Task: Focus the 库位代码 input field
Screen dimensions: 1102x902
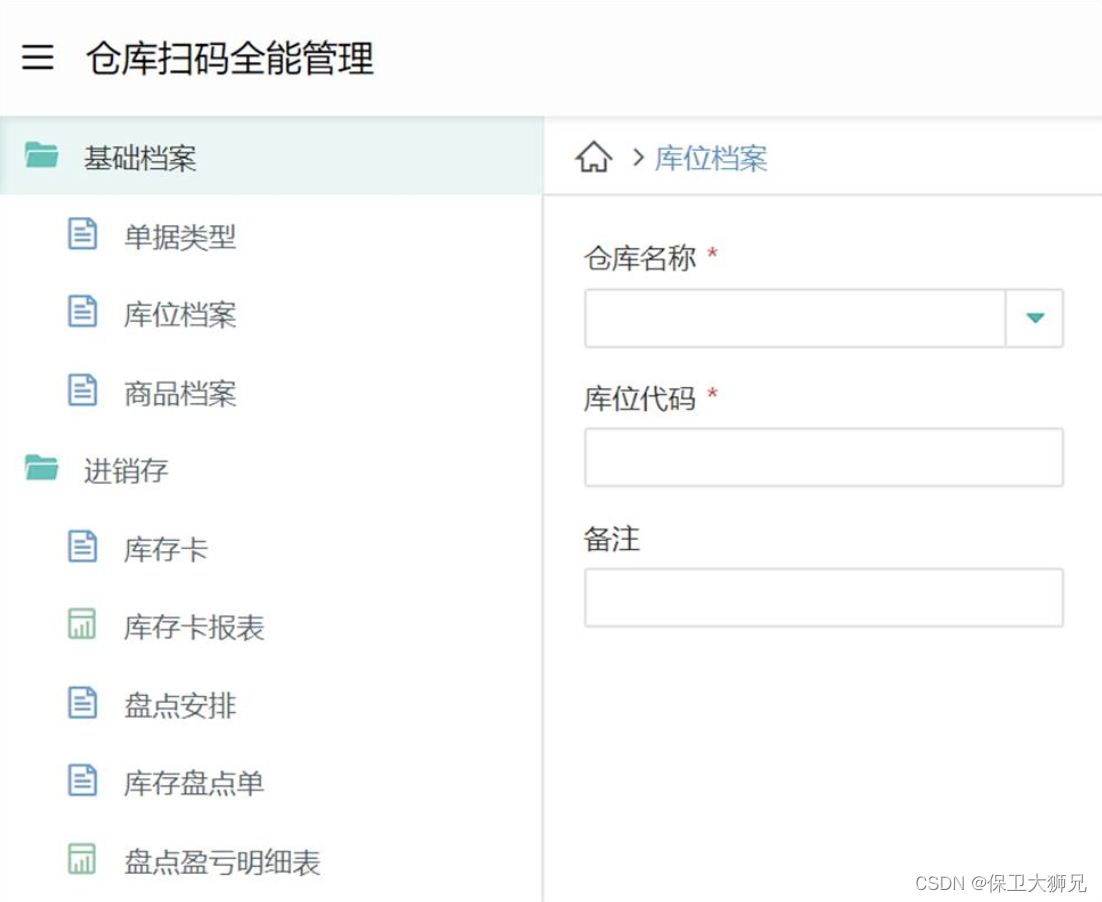Action: (824, 457)
